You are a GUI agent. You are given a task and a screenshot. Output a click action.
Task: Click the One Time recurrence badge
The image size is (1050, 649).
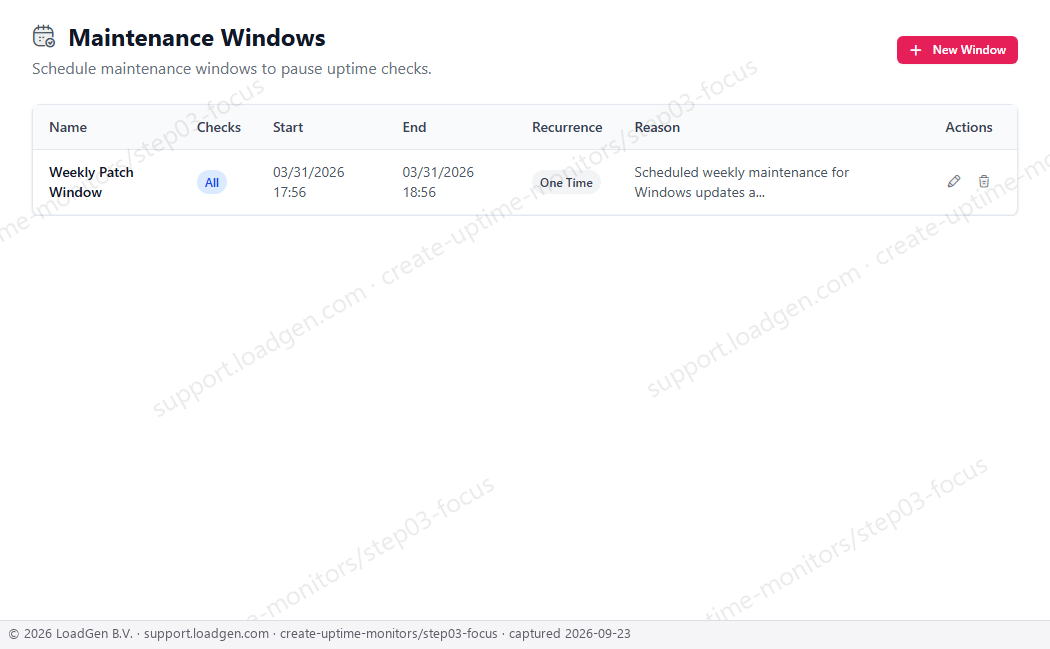(566, 182)
